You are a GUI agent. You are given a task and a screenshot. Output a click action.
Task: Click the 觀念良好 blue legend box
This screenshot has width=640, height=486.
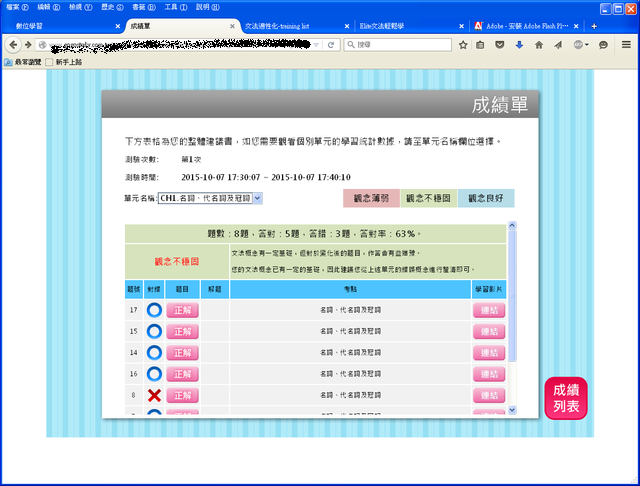click(486, 198)
